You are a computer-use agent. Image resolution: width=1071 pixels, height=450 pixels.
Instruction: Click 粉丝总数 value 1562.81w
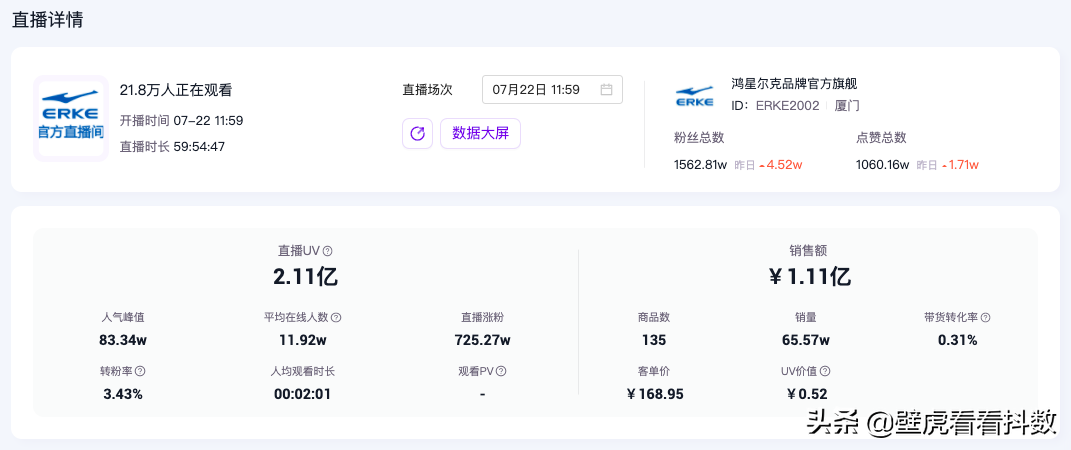(701, 165)
